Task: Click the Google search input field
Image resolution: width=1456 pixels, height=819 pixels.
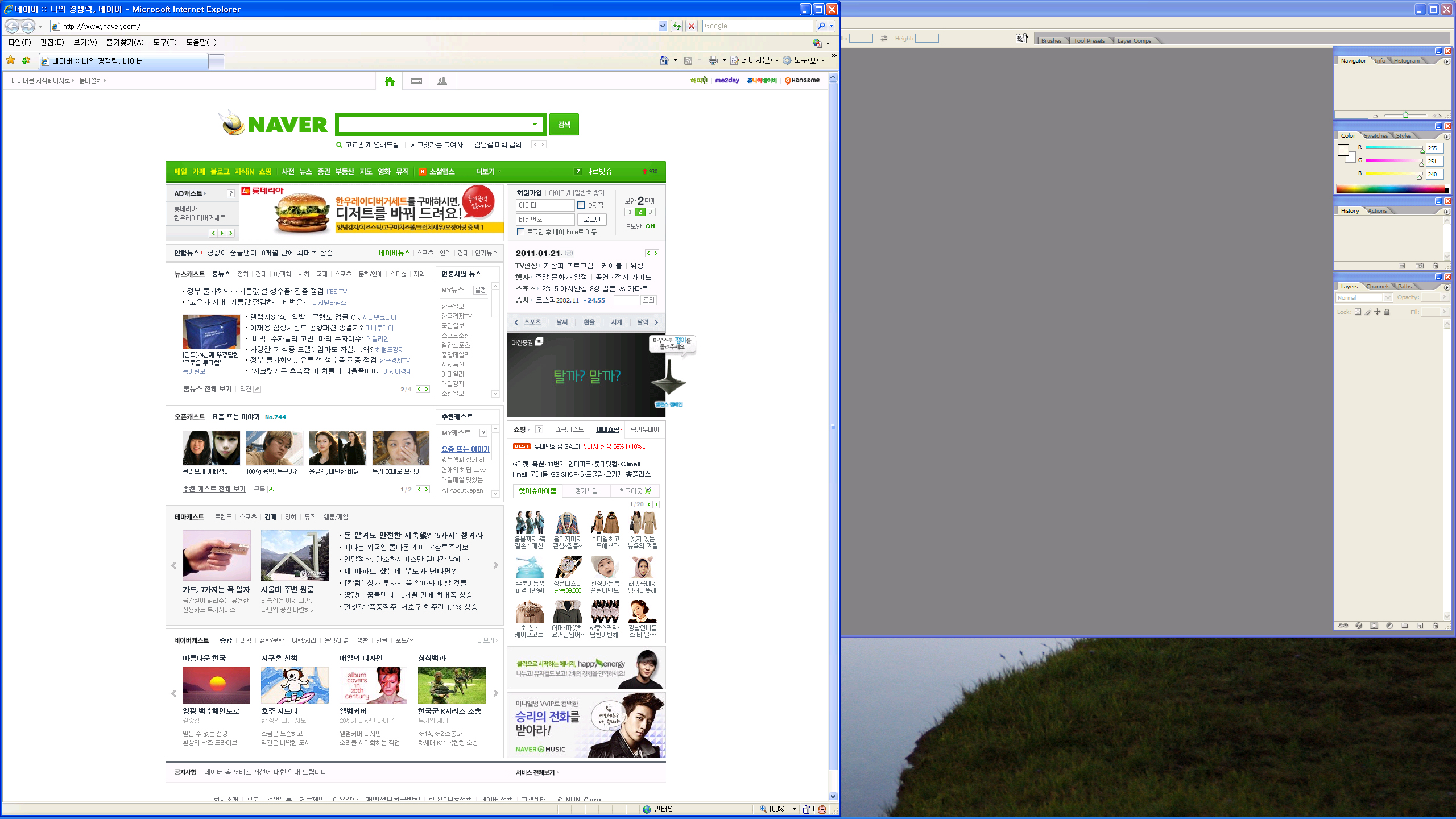Action: 757,26
